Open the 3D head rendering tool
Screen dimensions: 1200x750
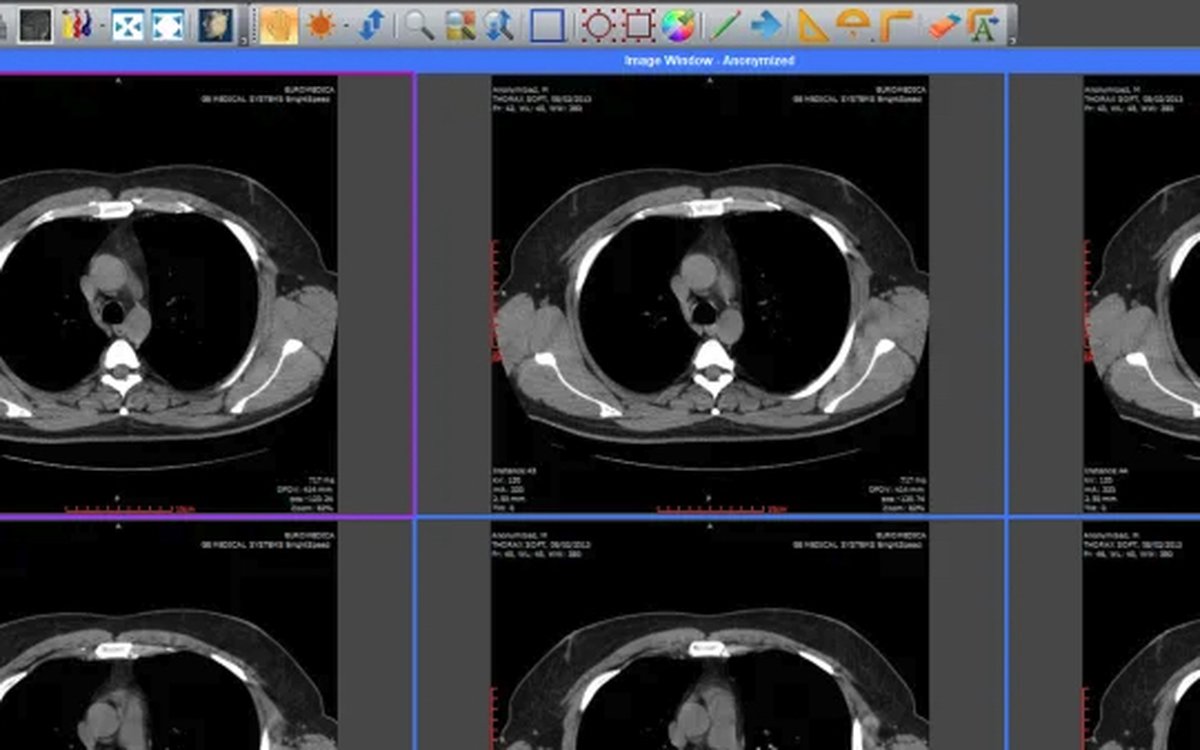[215, 24]
